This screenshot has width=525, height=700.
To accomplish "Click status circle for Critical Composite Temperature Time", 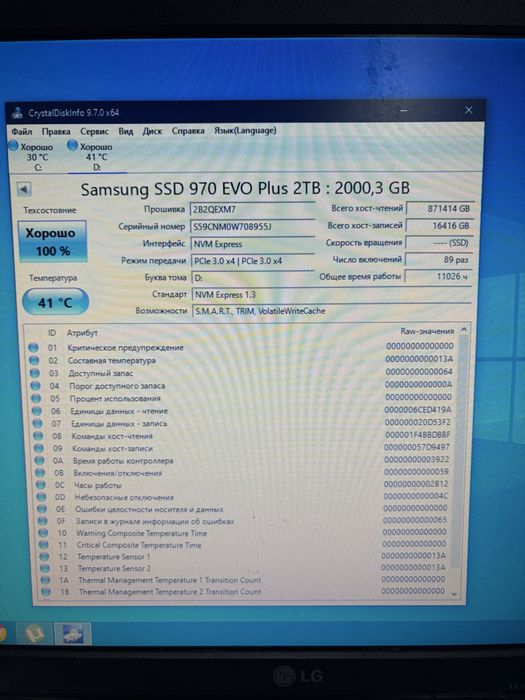I will click(x=44, y=545).
